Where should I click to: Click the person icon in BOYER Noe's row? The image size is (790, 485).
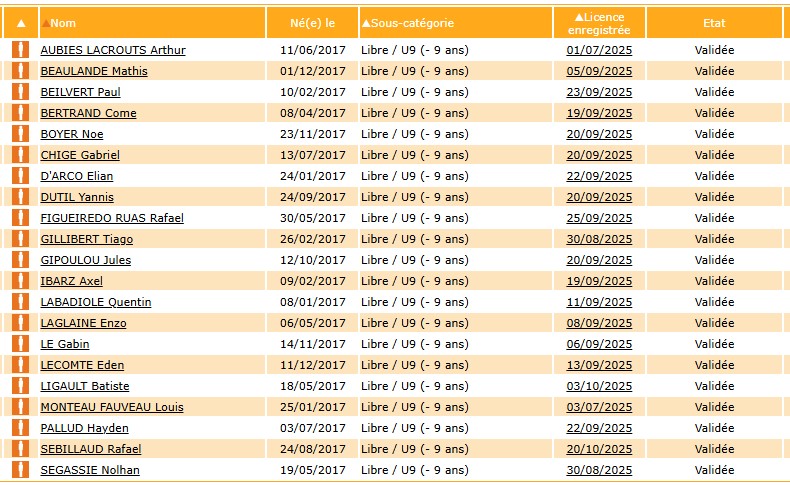click(x=19, y=134)
